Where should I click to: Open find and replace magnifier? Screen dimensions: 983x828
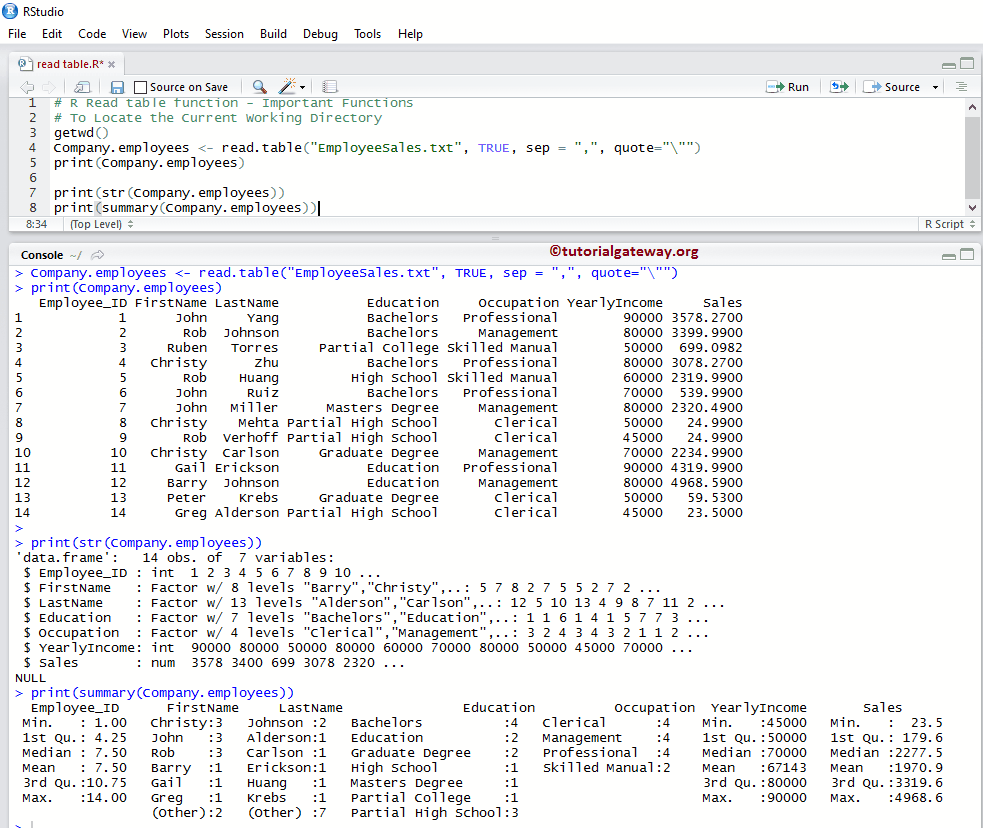[259, 87]
